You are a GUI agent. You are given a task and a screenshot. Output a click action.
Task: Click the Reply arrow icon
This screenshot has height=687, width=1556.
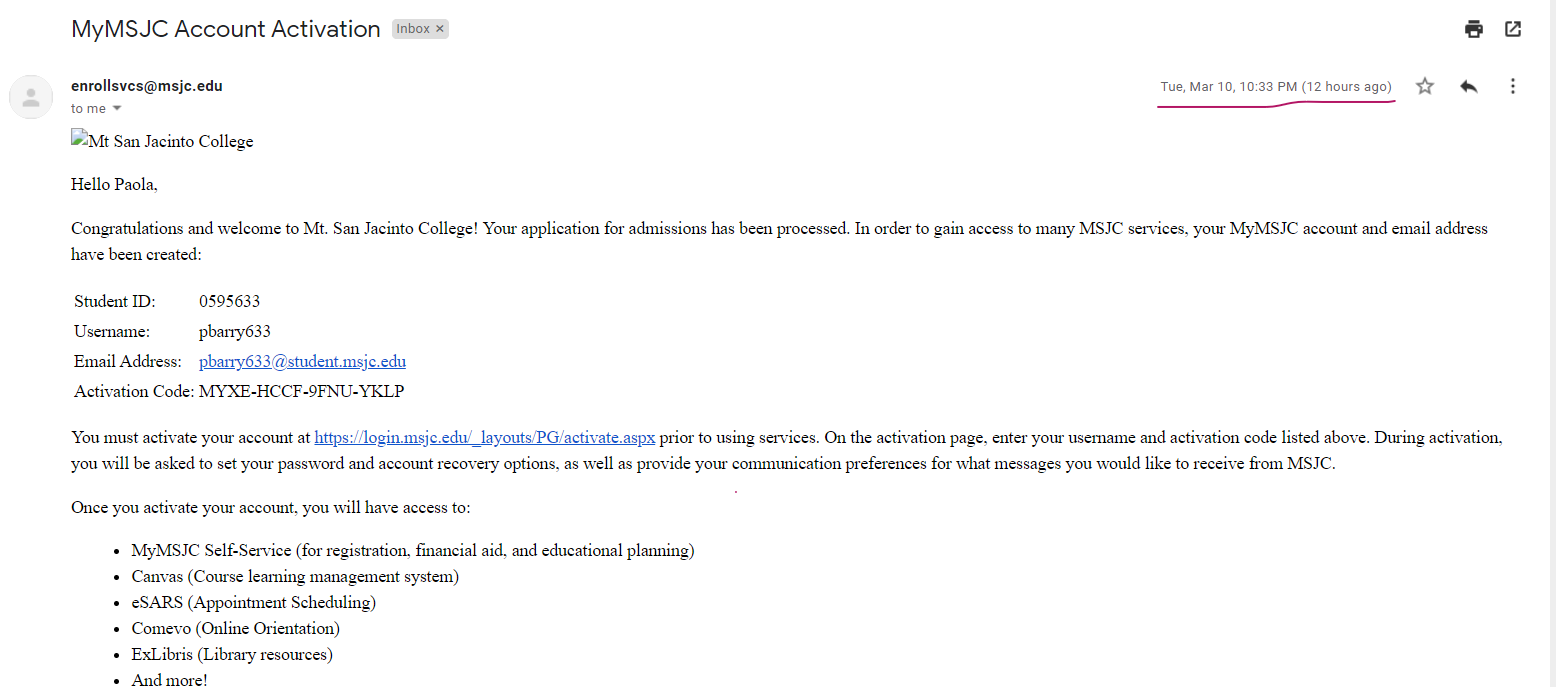click(1468, 86)
